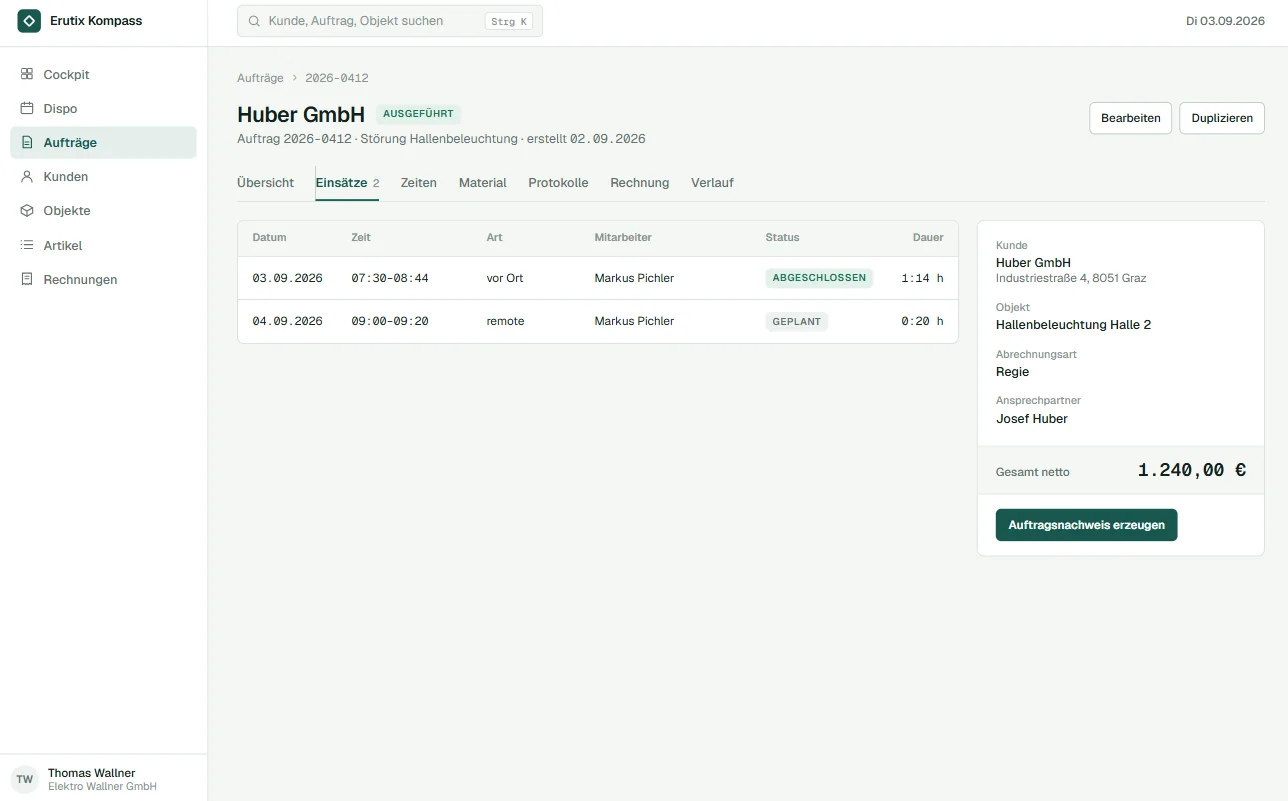Switch to the Zeiten tab
The height and width of the screenshot is (801, 1288).
pyautogui.click(x=419, y=183)
